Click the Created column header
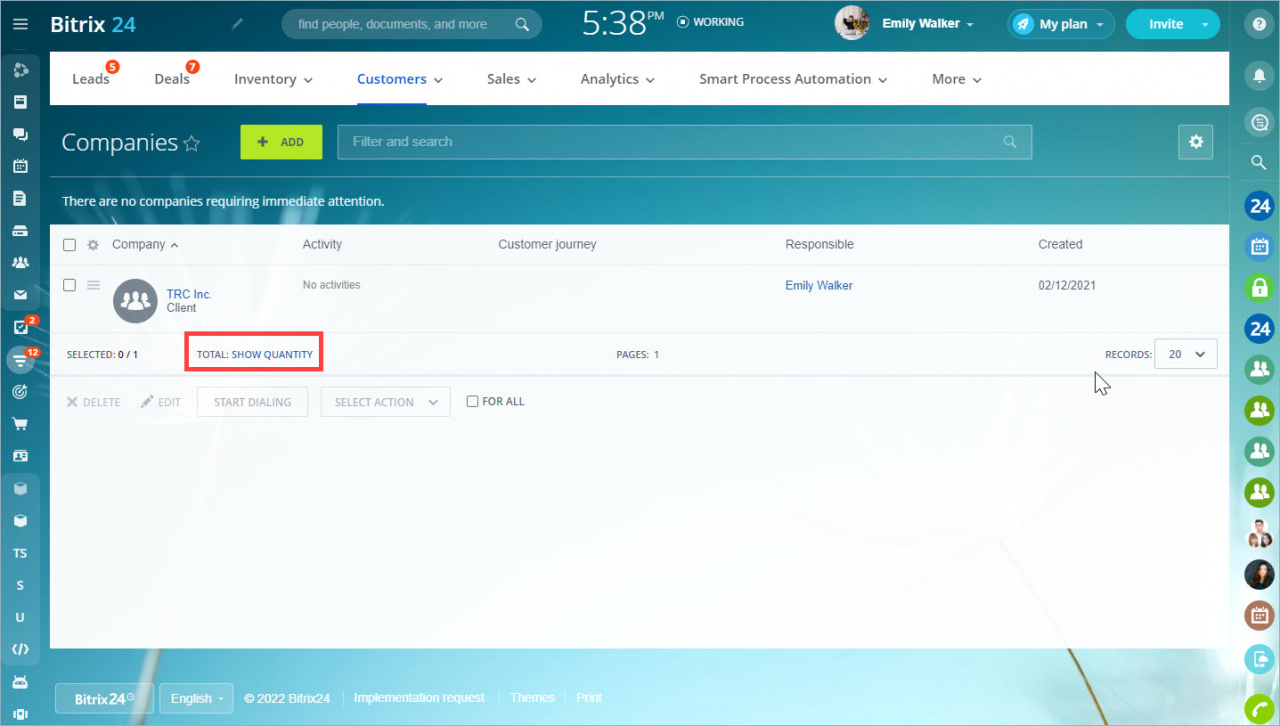The height and width of the screenshot is (726, 1280). point(1060,245)
